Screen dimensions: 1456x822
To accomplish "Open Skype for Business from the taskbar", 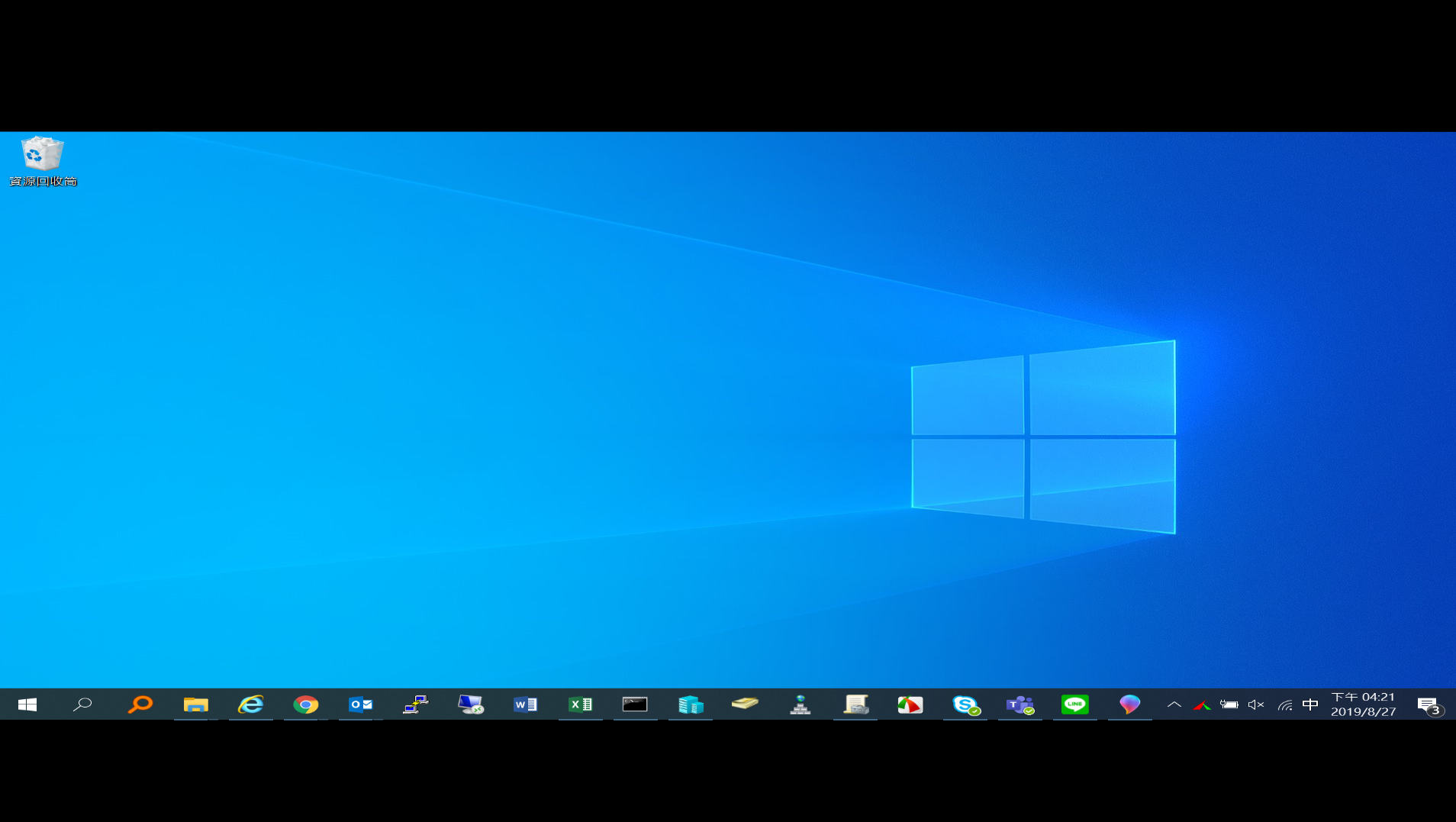I will (965, 704).
